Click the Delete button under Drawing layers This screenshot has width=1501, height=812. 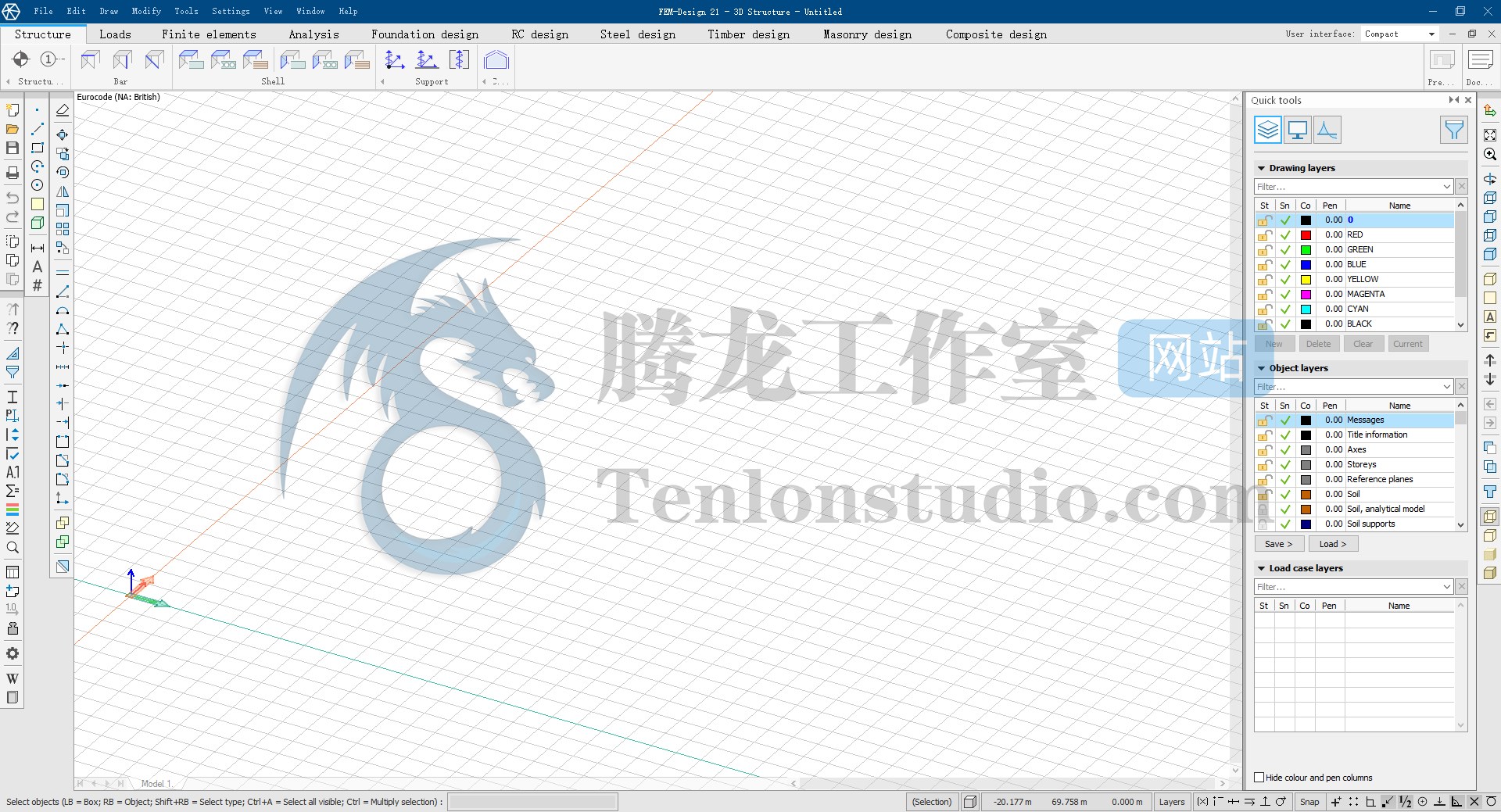click(1318, 344)
